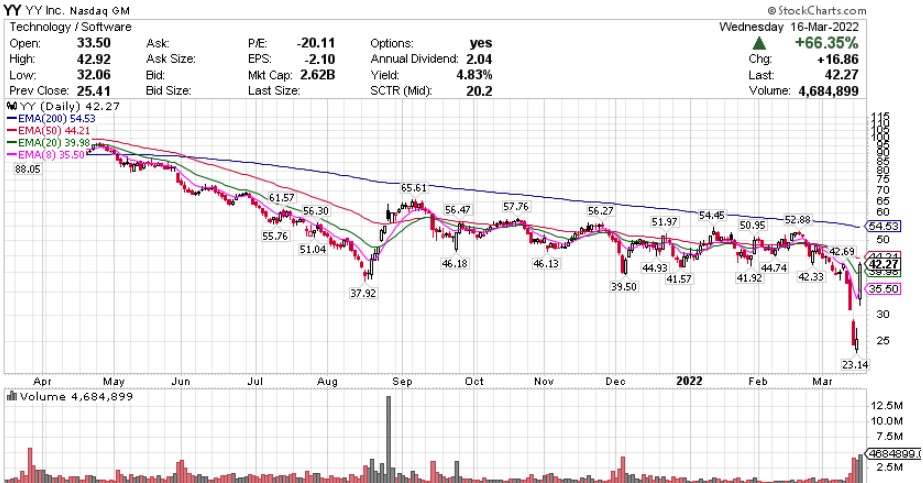The width and height of the screenshot is (923, 483).
Task: Click the 65.61 peak price label
Action: tap(414, 188)
